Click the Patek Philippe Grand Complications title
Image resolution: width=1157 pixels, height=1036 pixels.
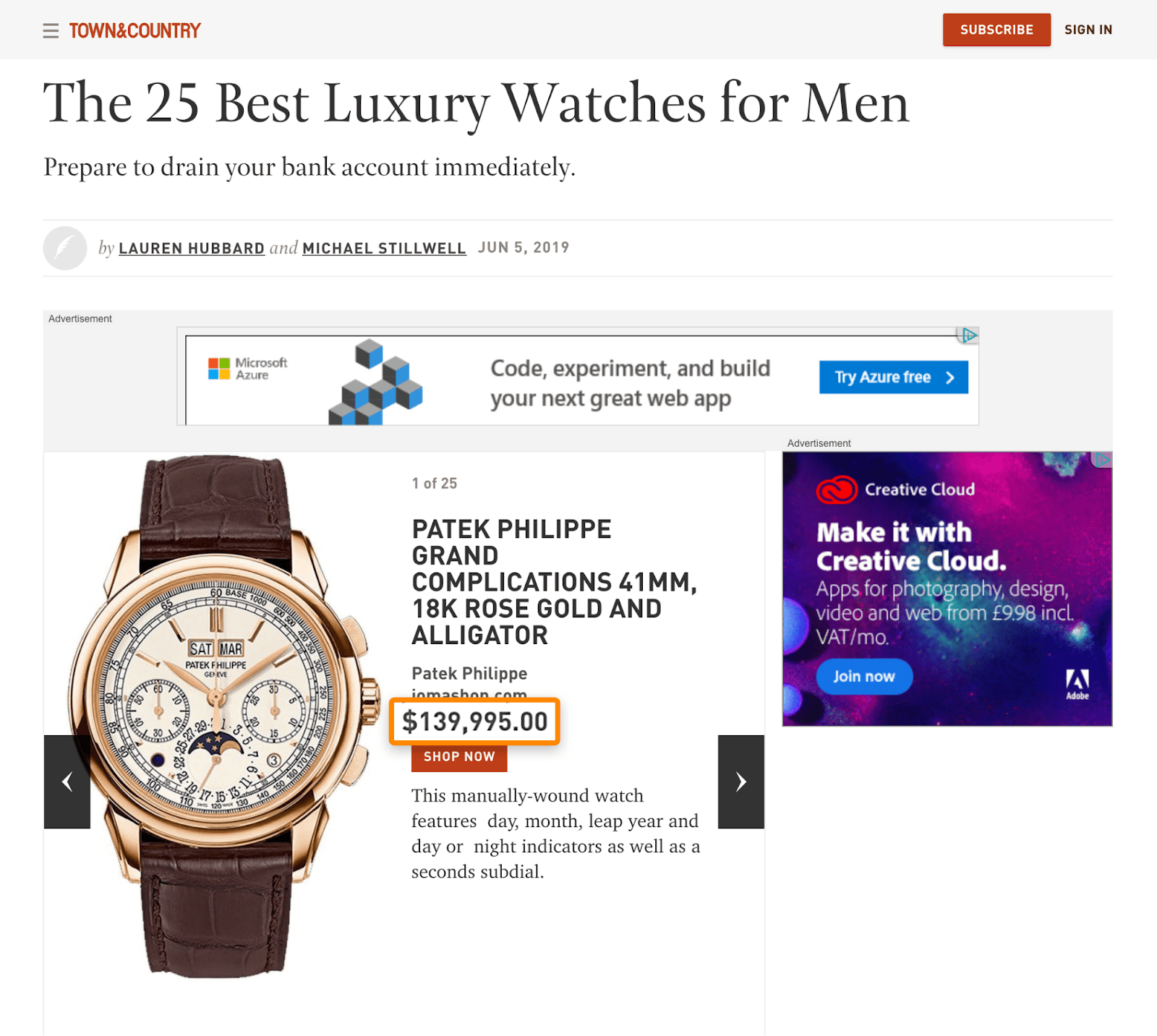pos(555,582)
